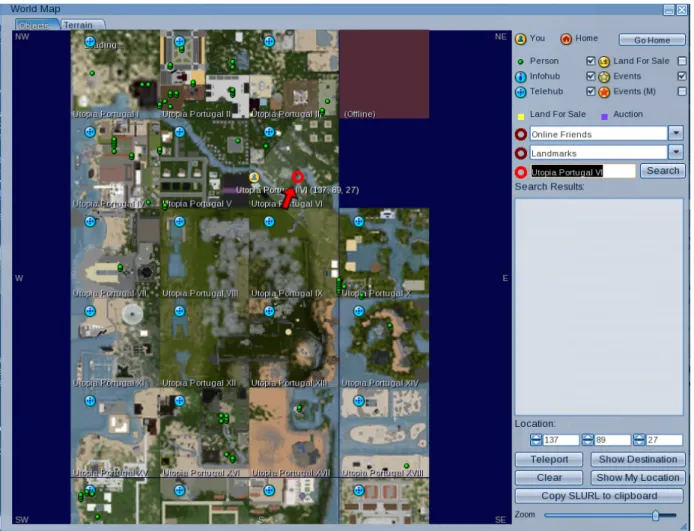Click the Clear button
Screen dimensions: 694x531
click(549, 477)
